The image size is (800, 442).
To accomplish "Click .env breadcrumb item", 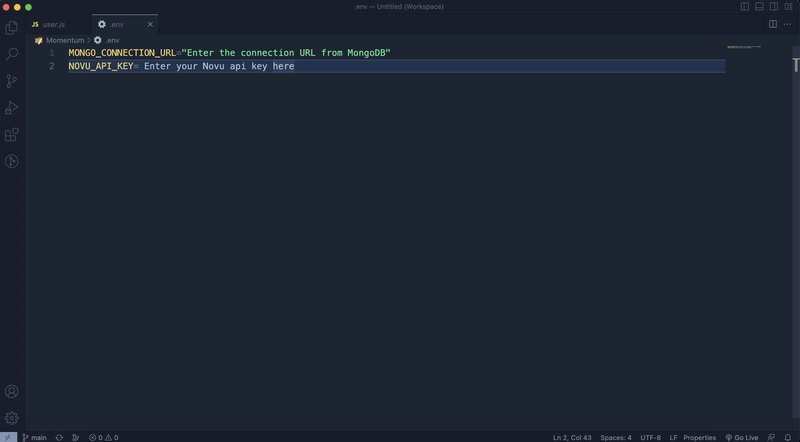I will 112,40.
